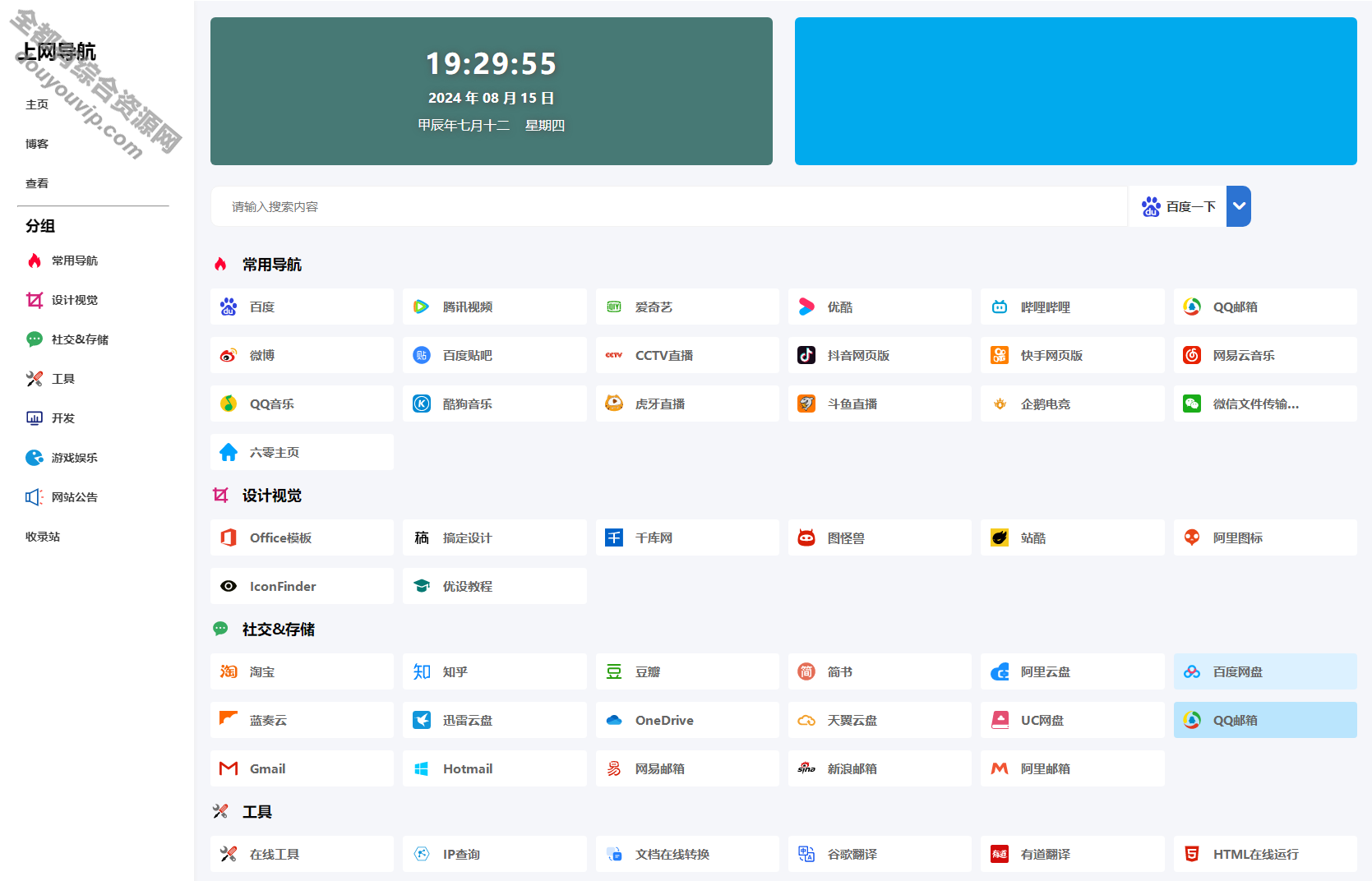The width and height of the screenshot is (1372, 881).
Task: Open the 网易云音乐 red icon
Action: [1192, 355]
